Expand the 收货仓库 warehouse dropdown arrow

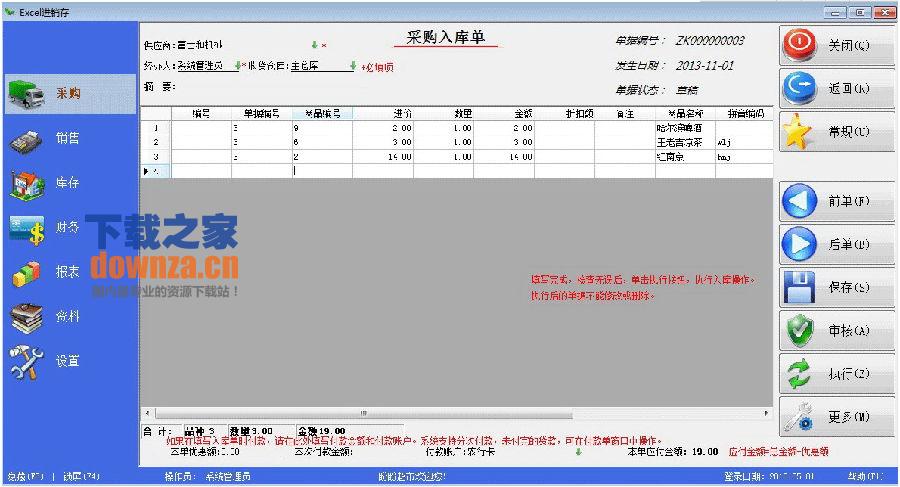(353, 66)
